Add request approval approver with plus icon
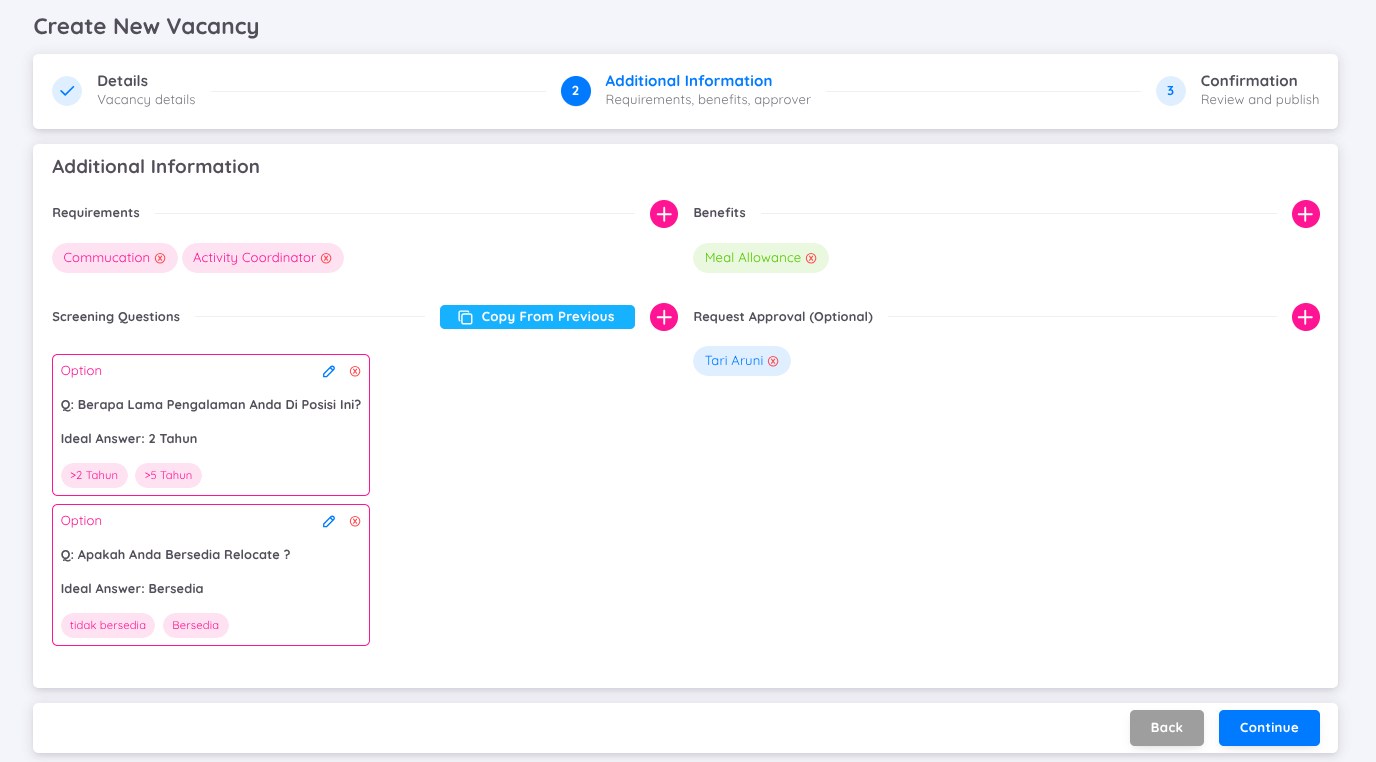 [x=1305, y=317]
